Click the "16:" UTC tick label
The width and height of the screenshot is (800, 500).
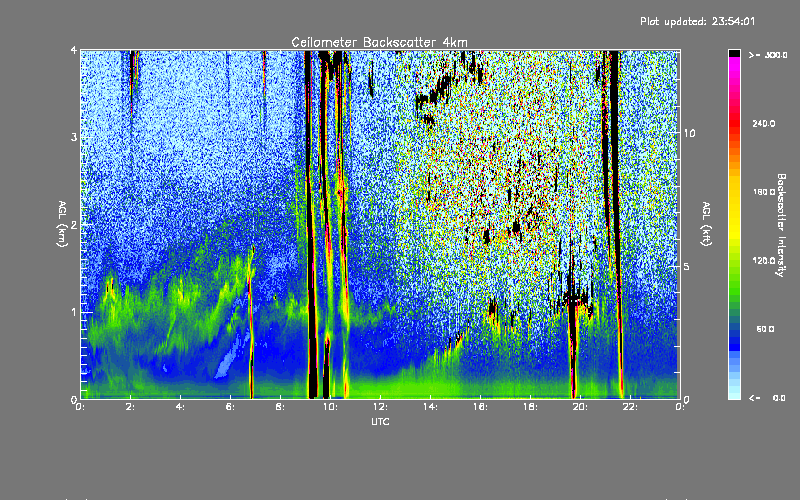tap(480, 407)
